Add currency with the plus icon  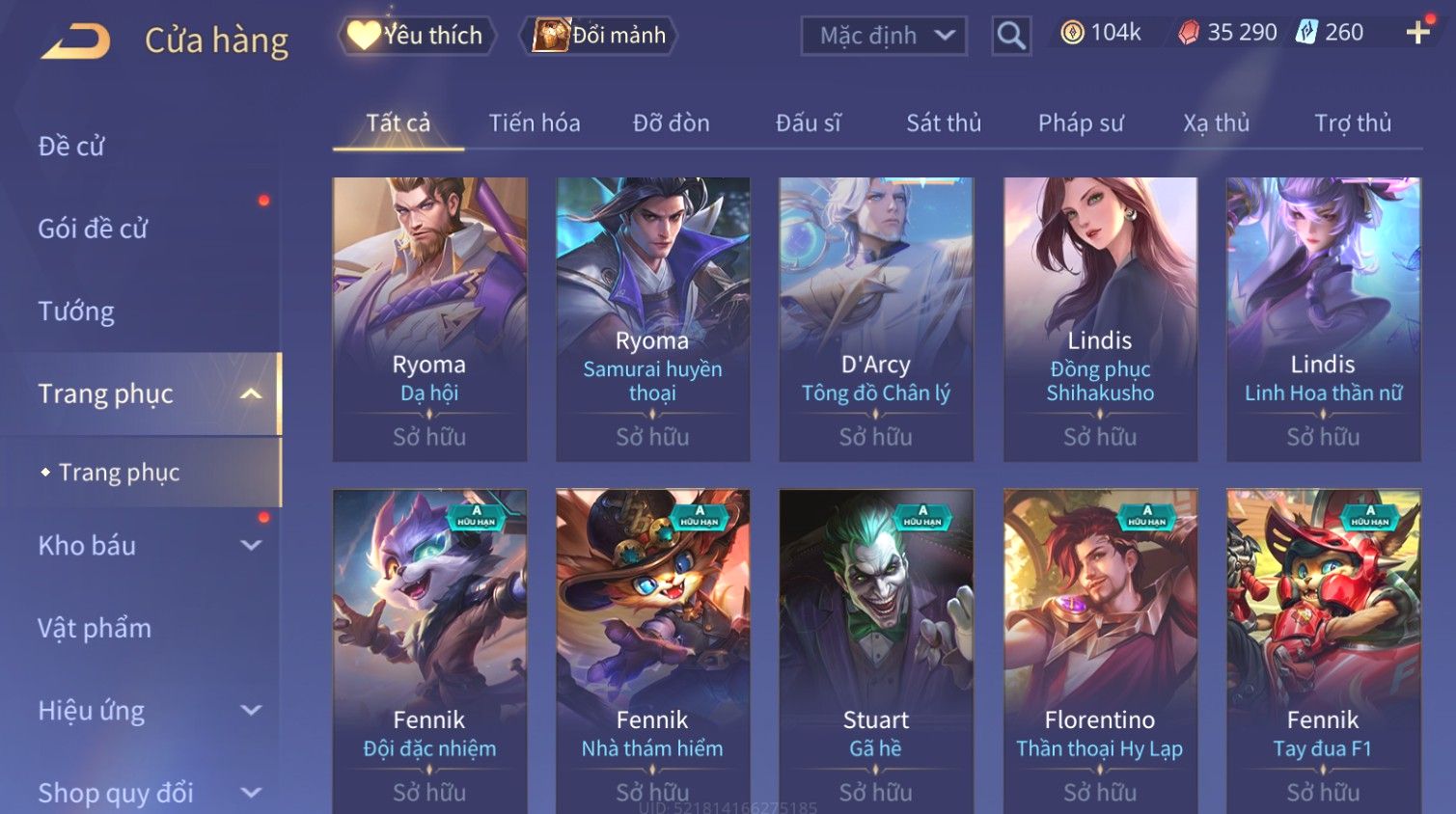1417,33
